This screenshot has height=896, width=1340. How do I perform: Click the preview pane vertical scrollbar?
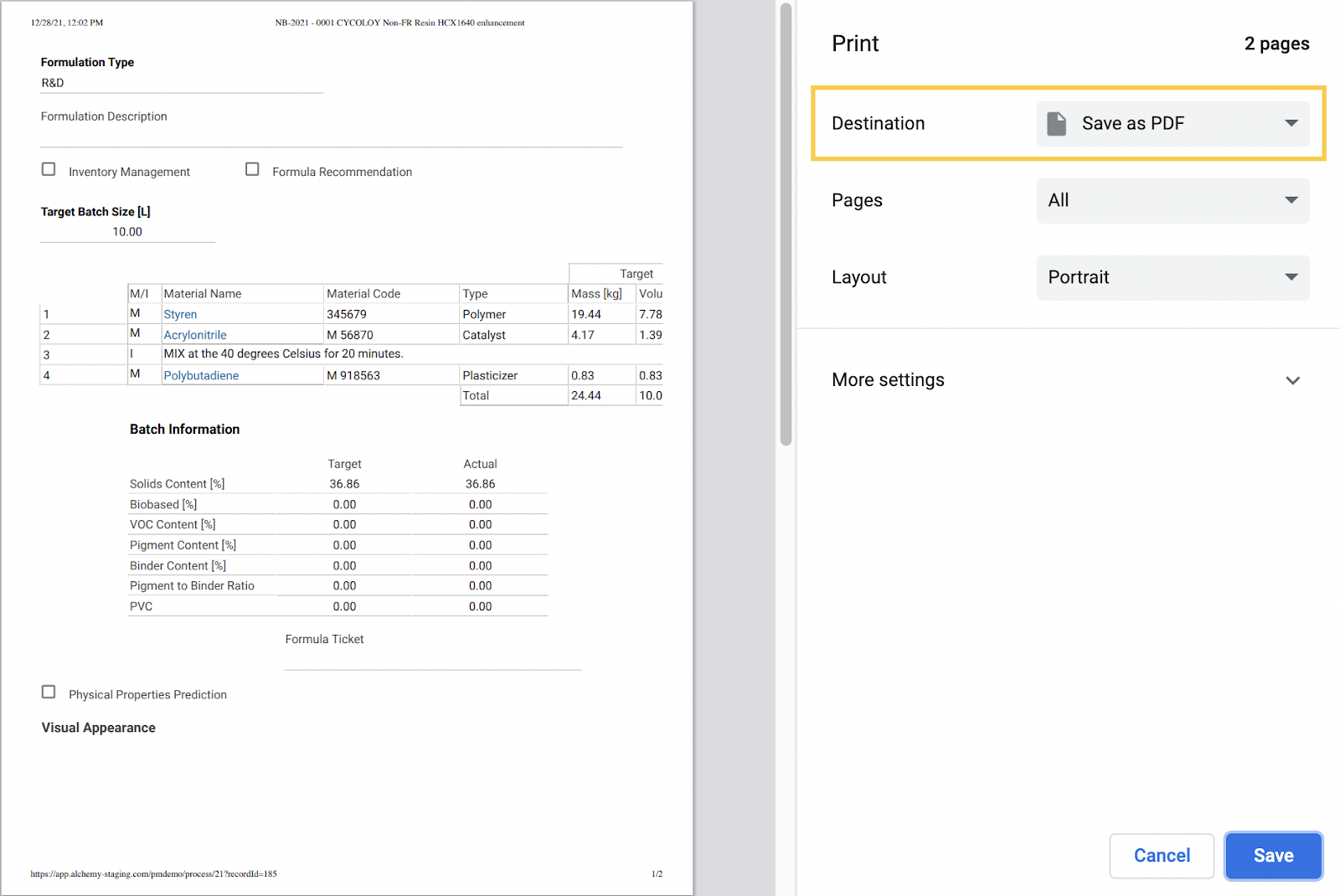(x=786, y=224)
